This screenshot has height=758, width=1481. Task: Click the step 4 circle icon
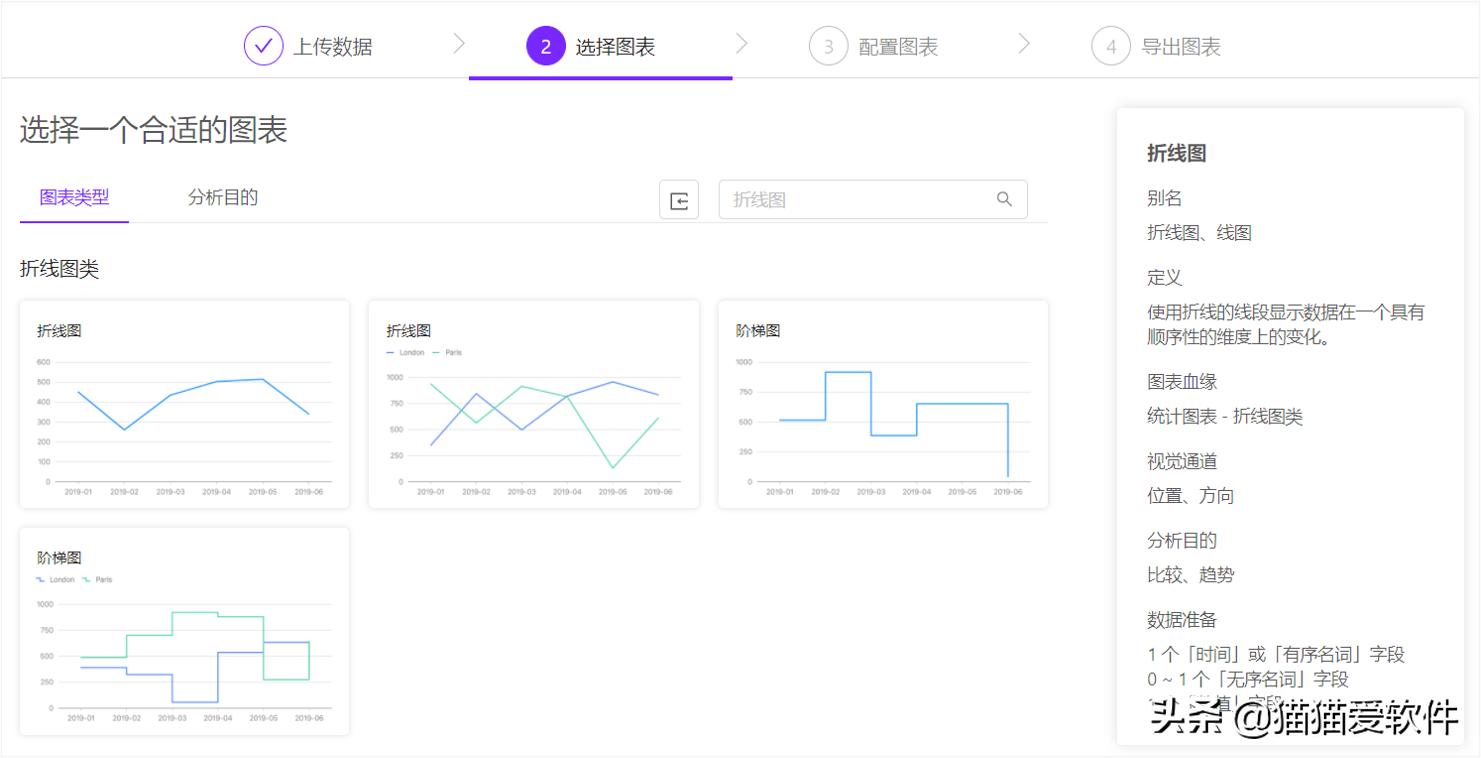(1111, 46)
